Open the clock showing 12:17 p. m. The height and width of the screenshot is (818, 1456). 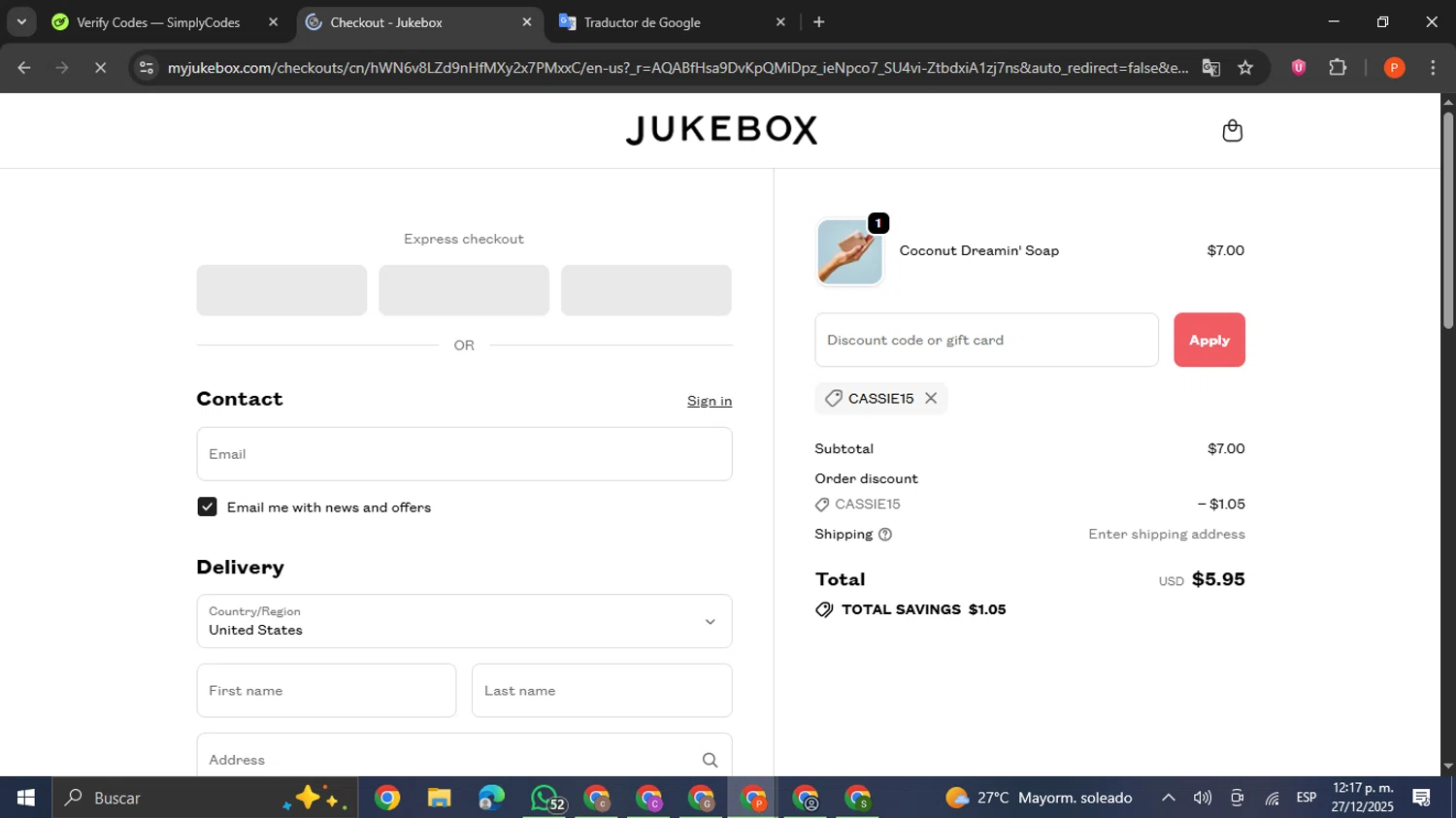click(x=1363, y=798)
